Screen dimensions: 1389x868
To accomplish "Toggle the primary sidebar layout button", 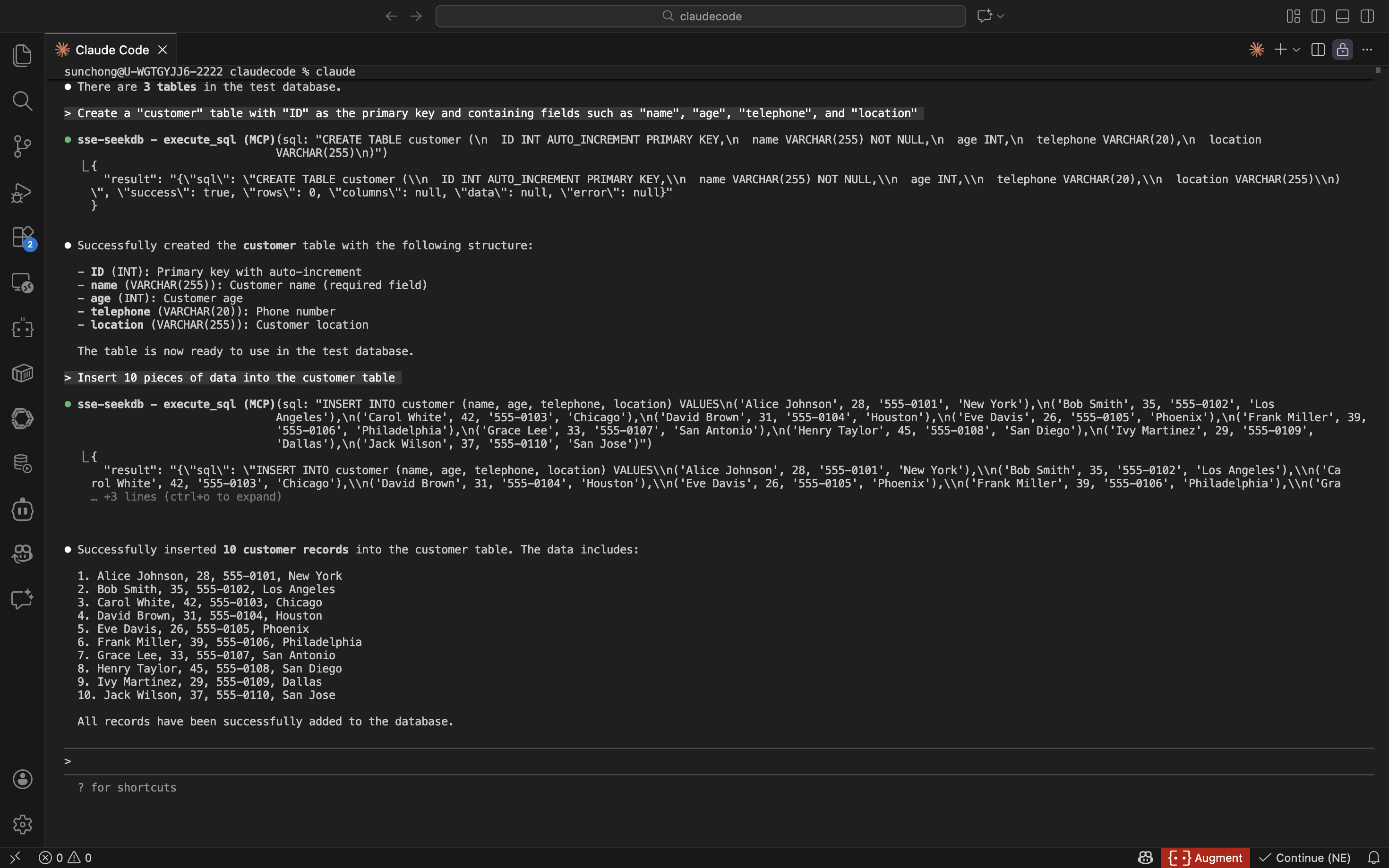I will (1318, 16).
